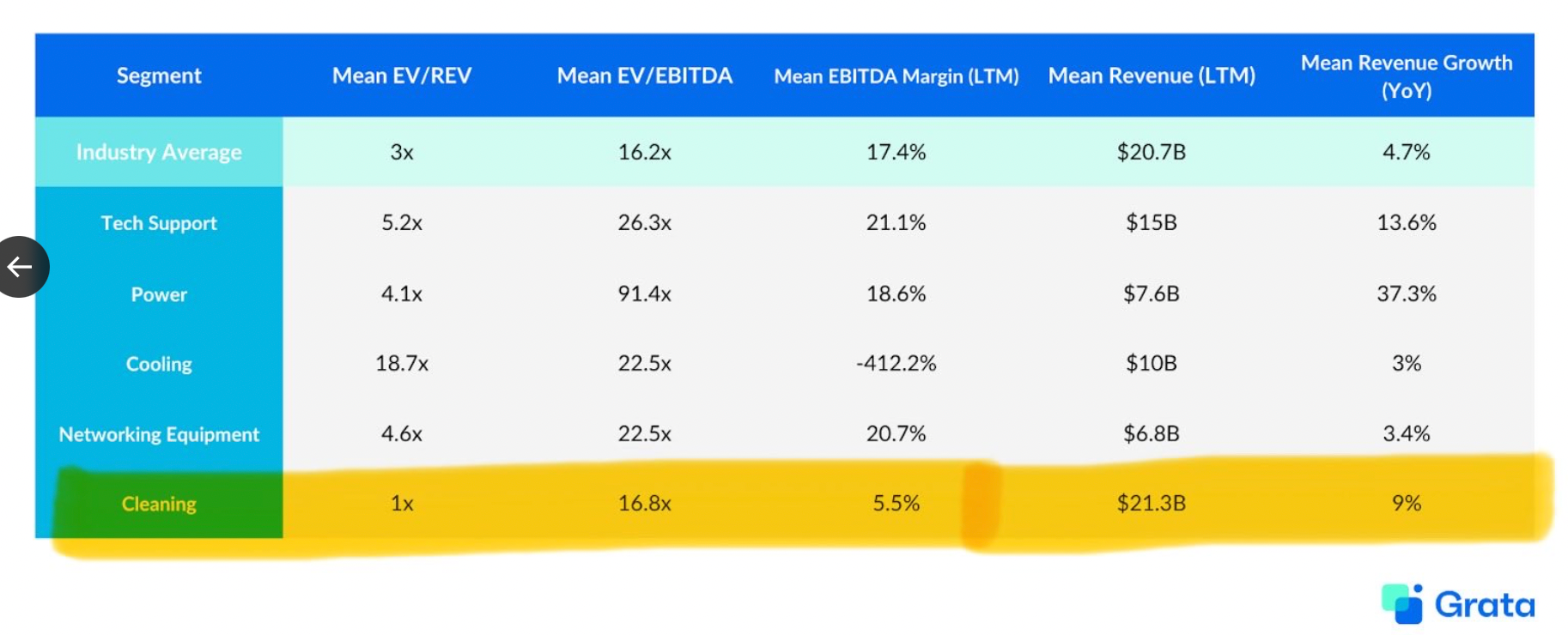Click the Segment column header
1568x635 pixels.
pos(159,76)
